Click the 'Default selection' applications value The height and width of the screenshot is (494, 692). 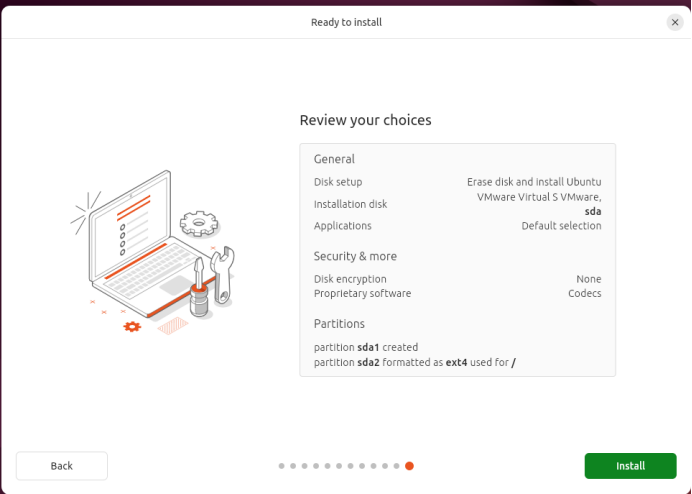point(561,226)
